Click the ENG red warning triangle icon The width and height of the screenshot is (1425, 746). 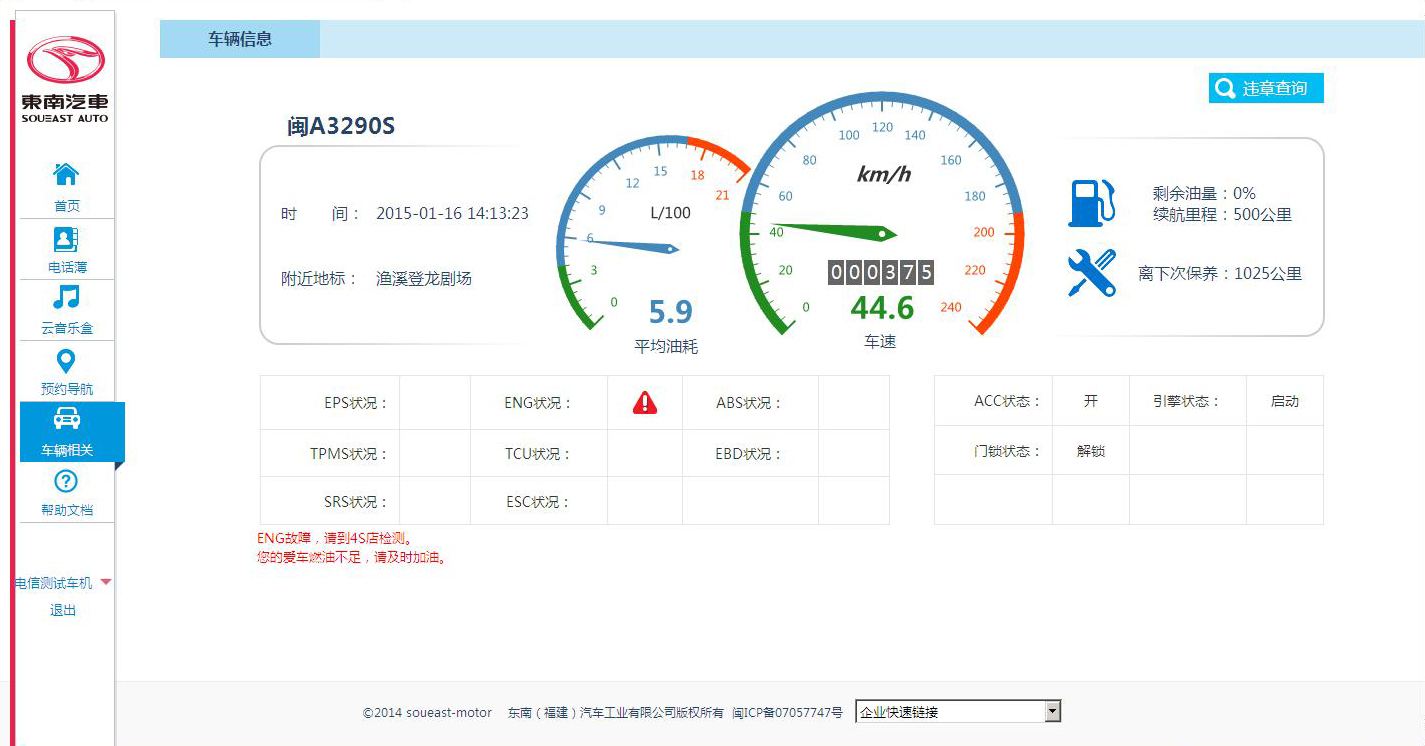(x=645, y=403)
